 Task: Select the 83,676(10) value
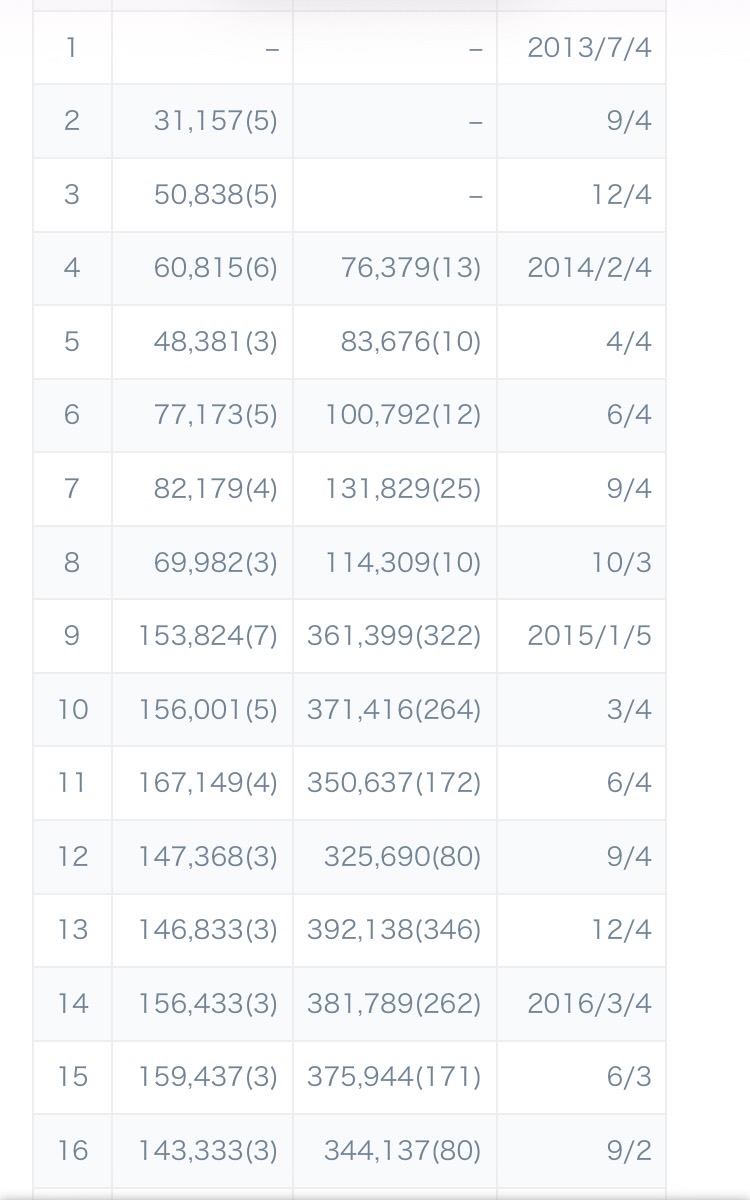point(410,342)
